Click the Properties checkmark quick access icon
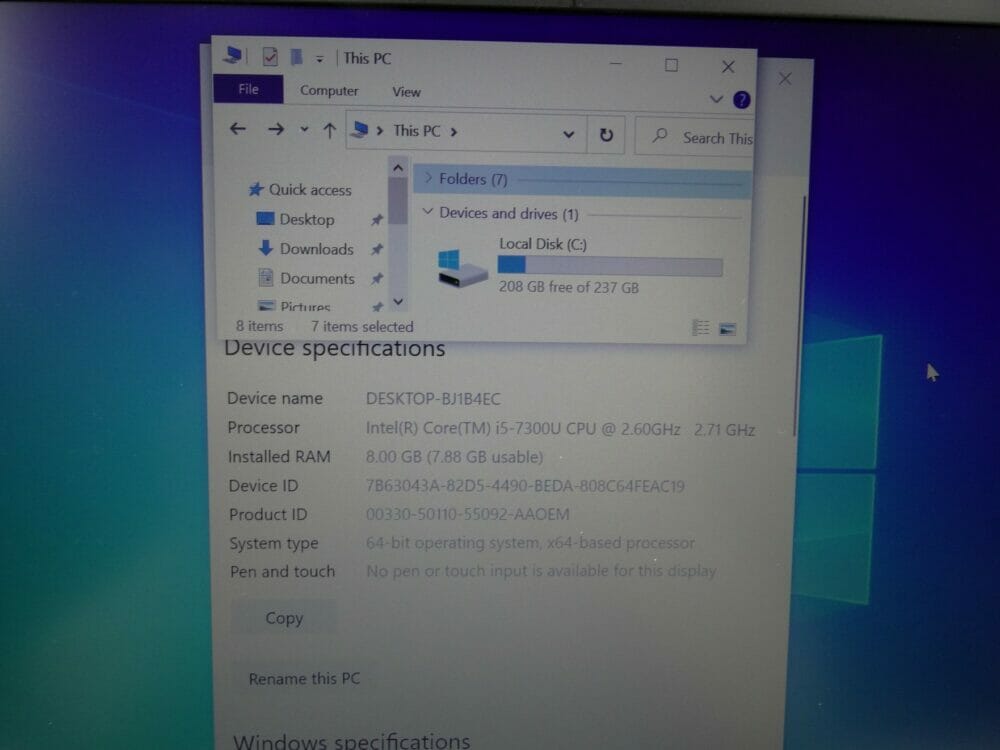1000x750 pixels. coord(270,57)
